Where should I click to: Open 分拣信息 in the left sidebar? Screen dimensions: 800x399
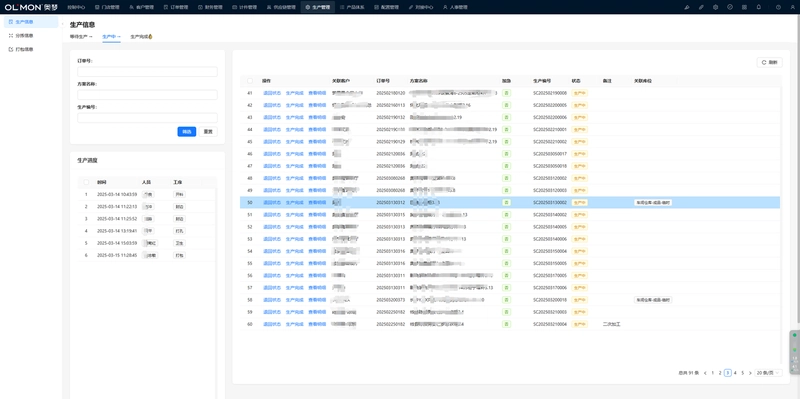24,36
